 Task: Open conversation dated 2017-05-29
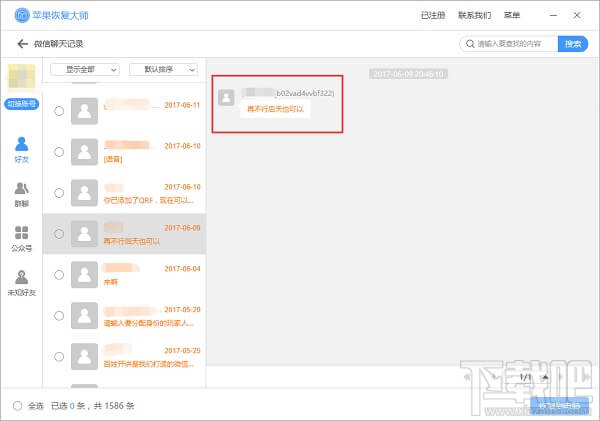coord(124,316)
